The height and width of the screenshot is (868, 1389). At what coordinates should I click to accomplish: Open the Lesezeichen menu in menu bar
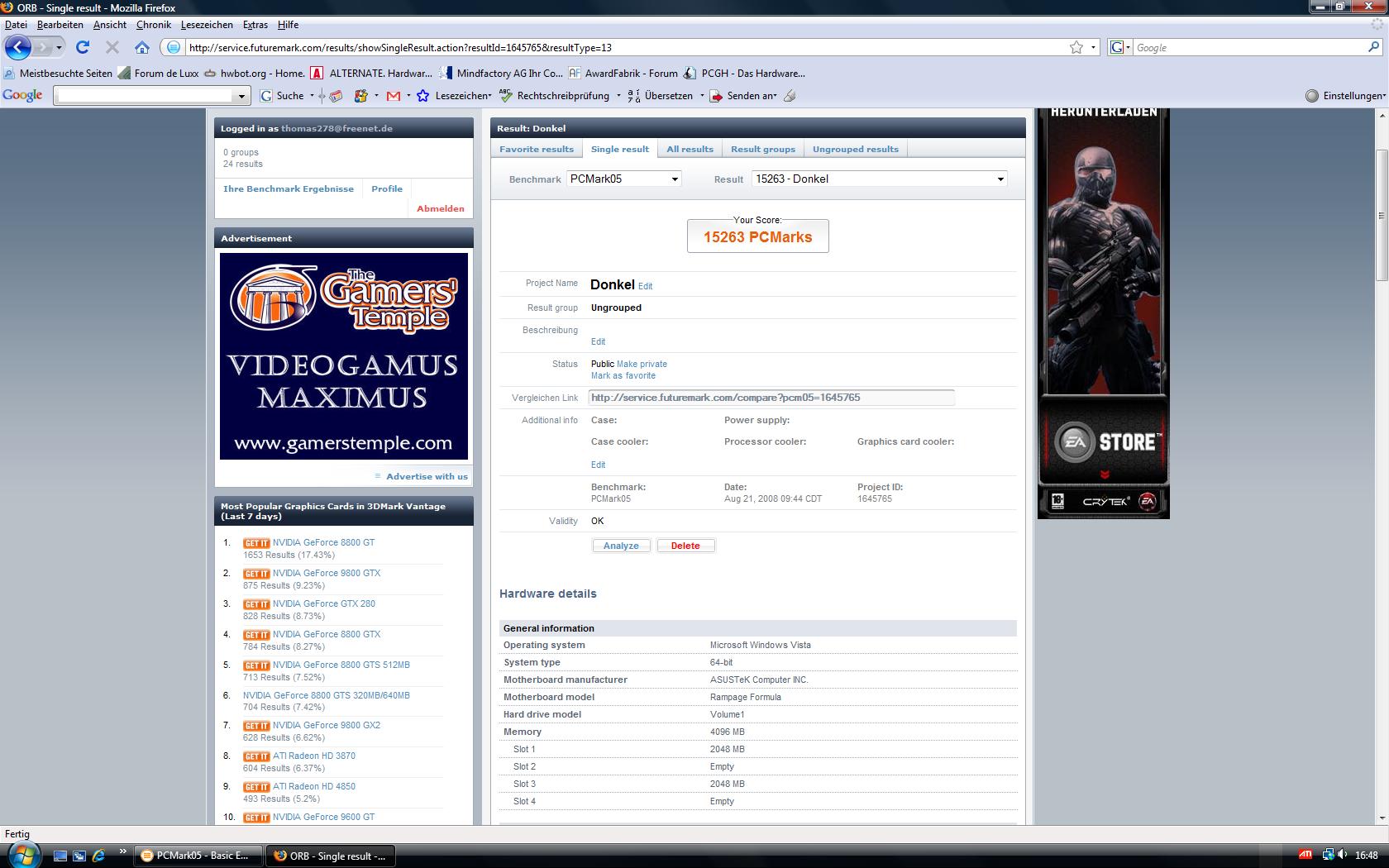click(x=207, y=25)
